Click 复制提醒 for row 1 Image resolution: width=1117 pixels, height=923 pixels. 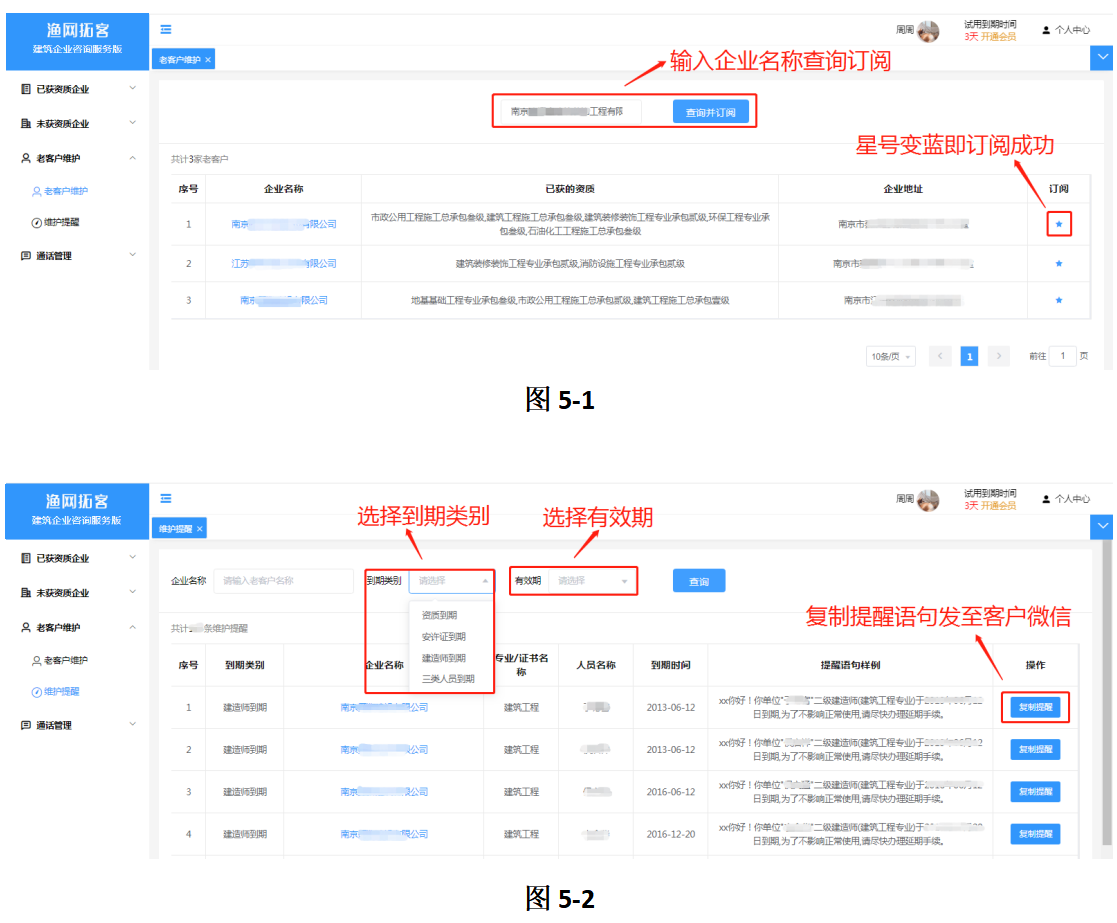coord(1035,707)
